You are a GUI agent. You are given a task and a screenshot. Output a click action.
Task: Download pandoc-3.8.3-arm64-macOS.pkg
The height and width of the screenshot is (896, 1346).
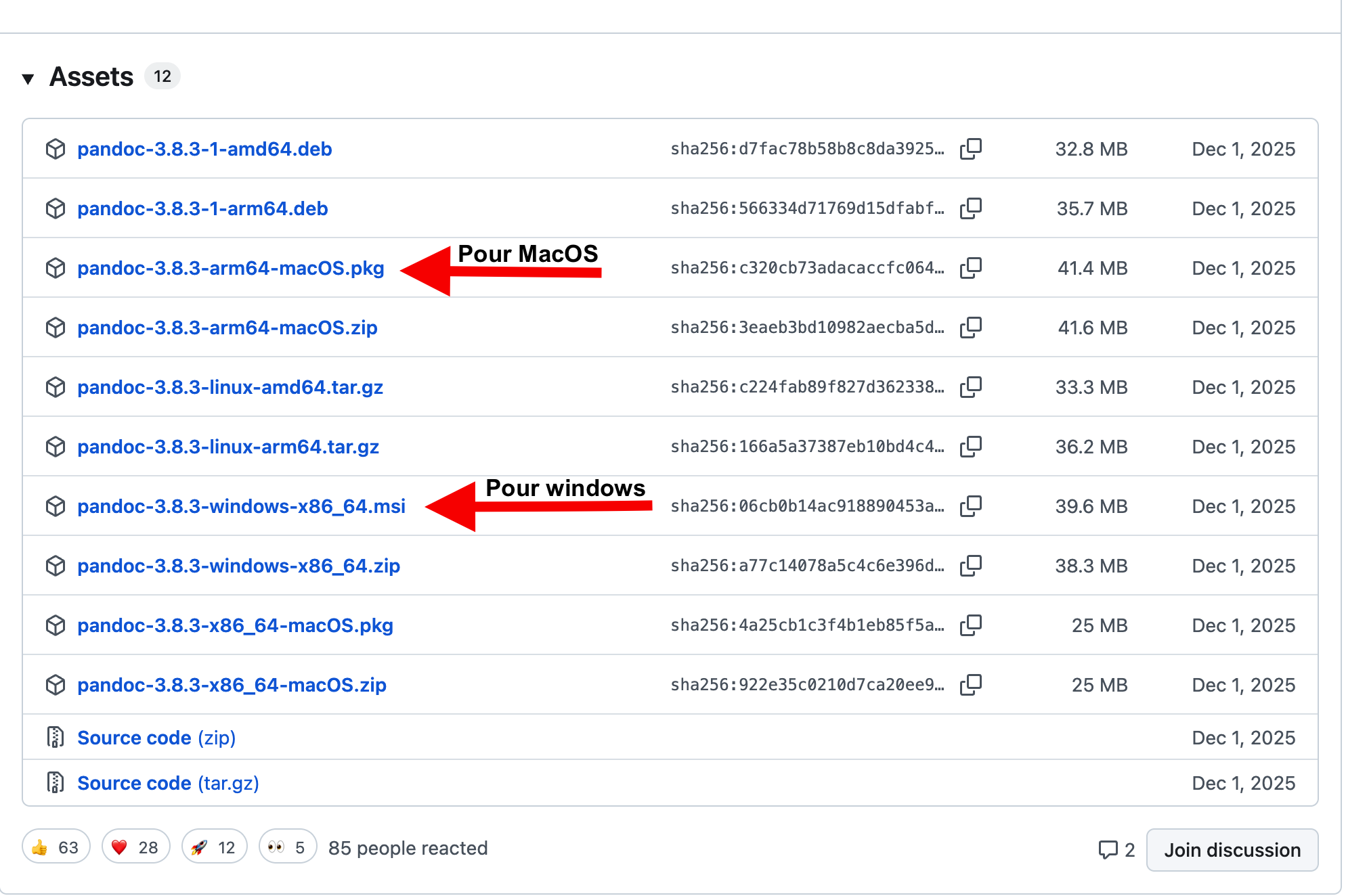(x=230, y=268)
